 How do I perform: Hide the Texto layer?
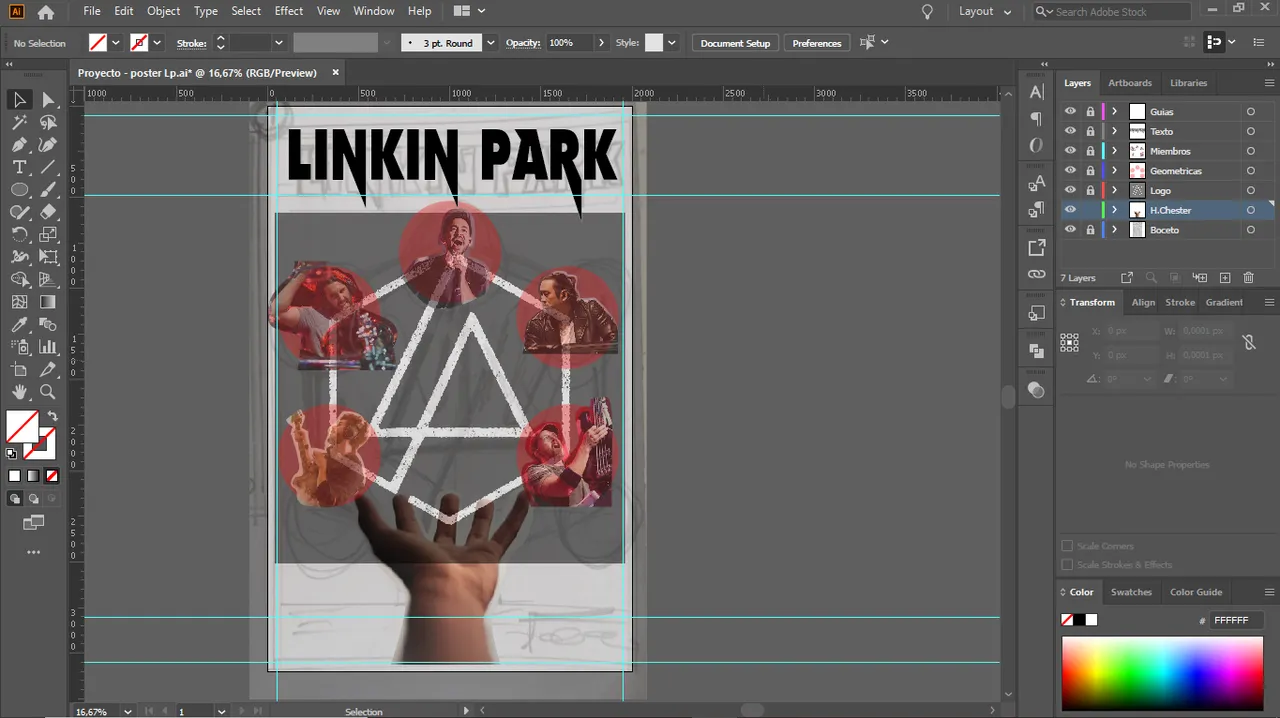tap(1070, 131)
